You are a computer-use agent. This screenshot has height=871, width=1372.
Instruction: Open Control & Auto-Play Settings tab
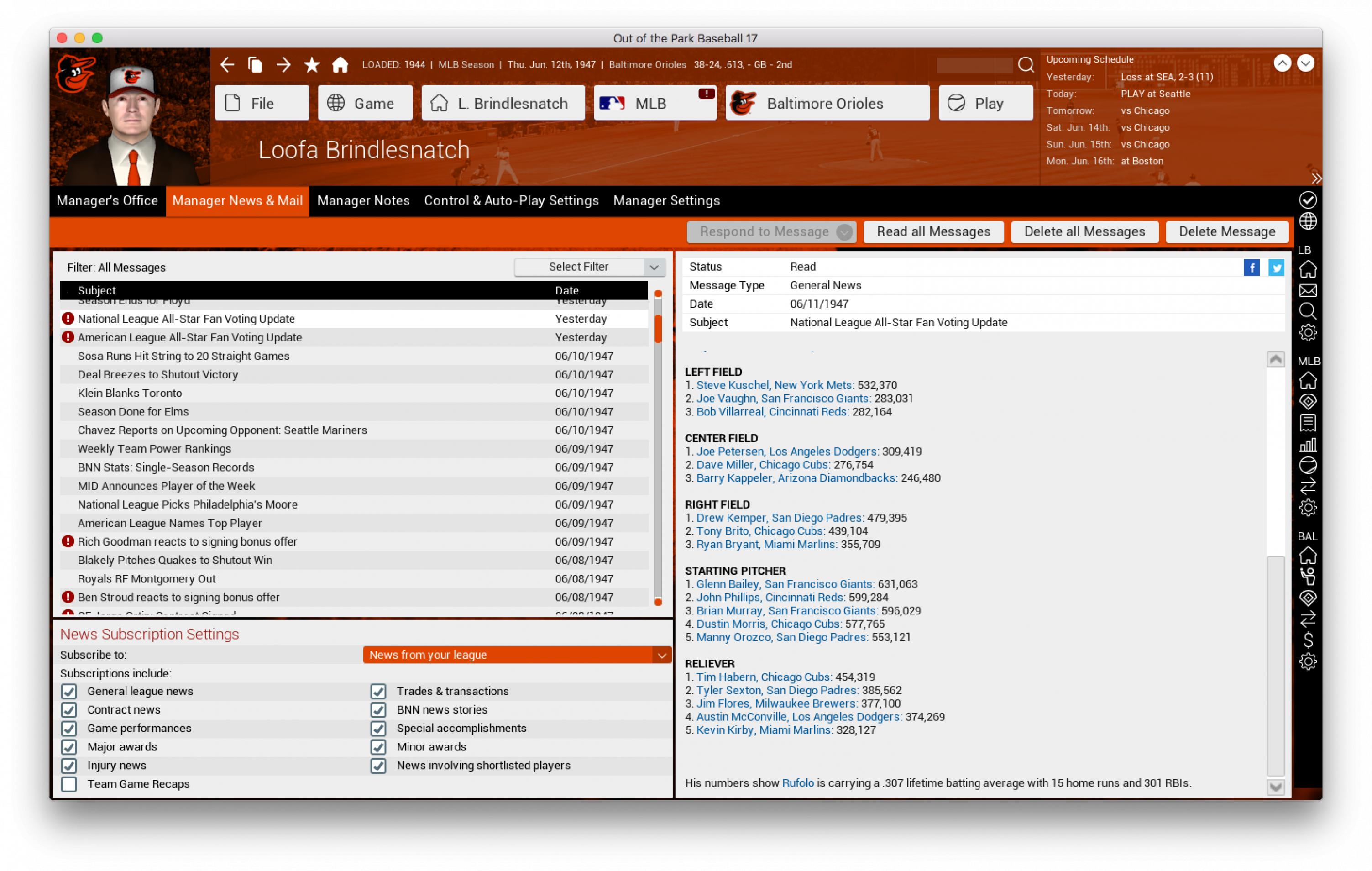pyautogui.click(x=511, y=201)
